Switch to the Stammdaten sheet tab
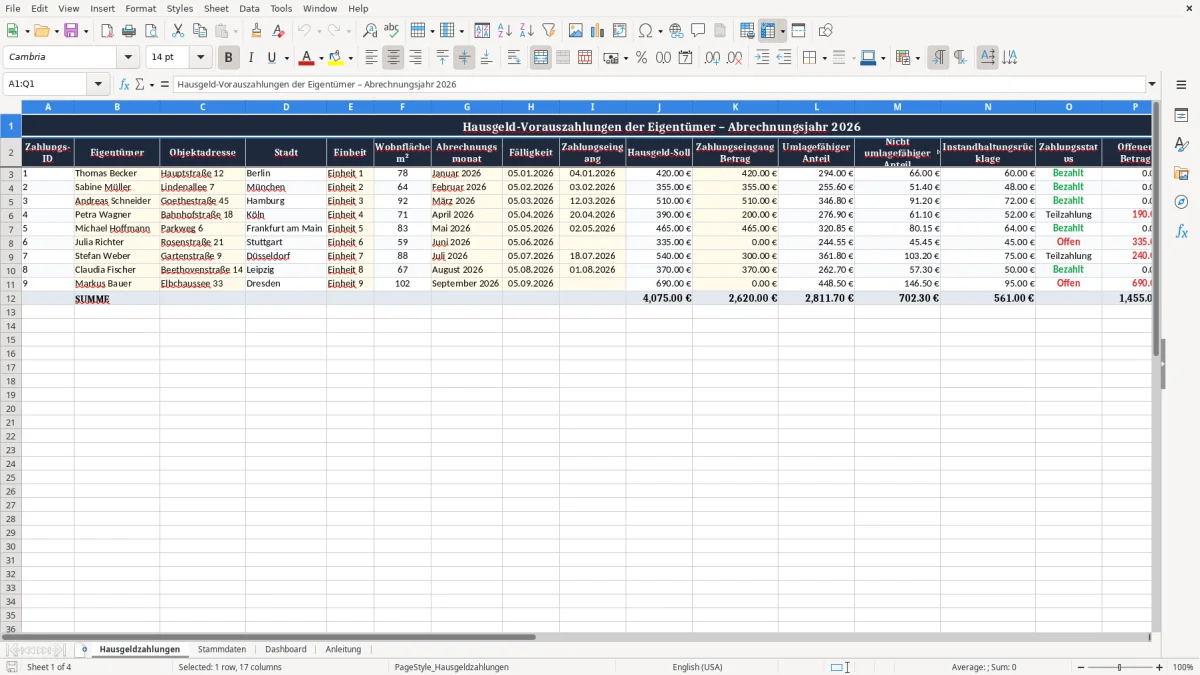 [222, 649]
